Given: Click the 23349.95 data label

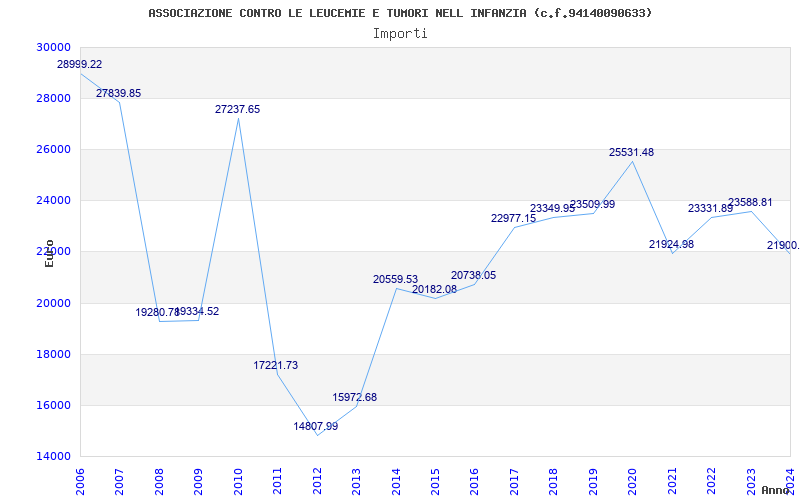Looking at the screenshot, I should (x=553, y=208).
